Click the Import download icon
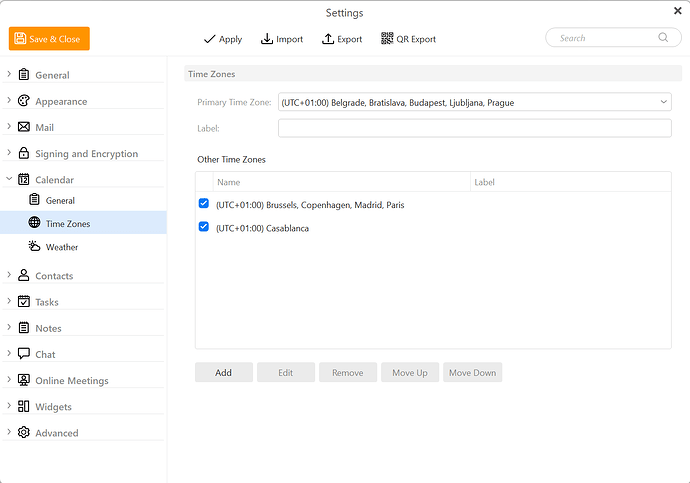This screenshot has height=483, width=690. (267, 39)
